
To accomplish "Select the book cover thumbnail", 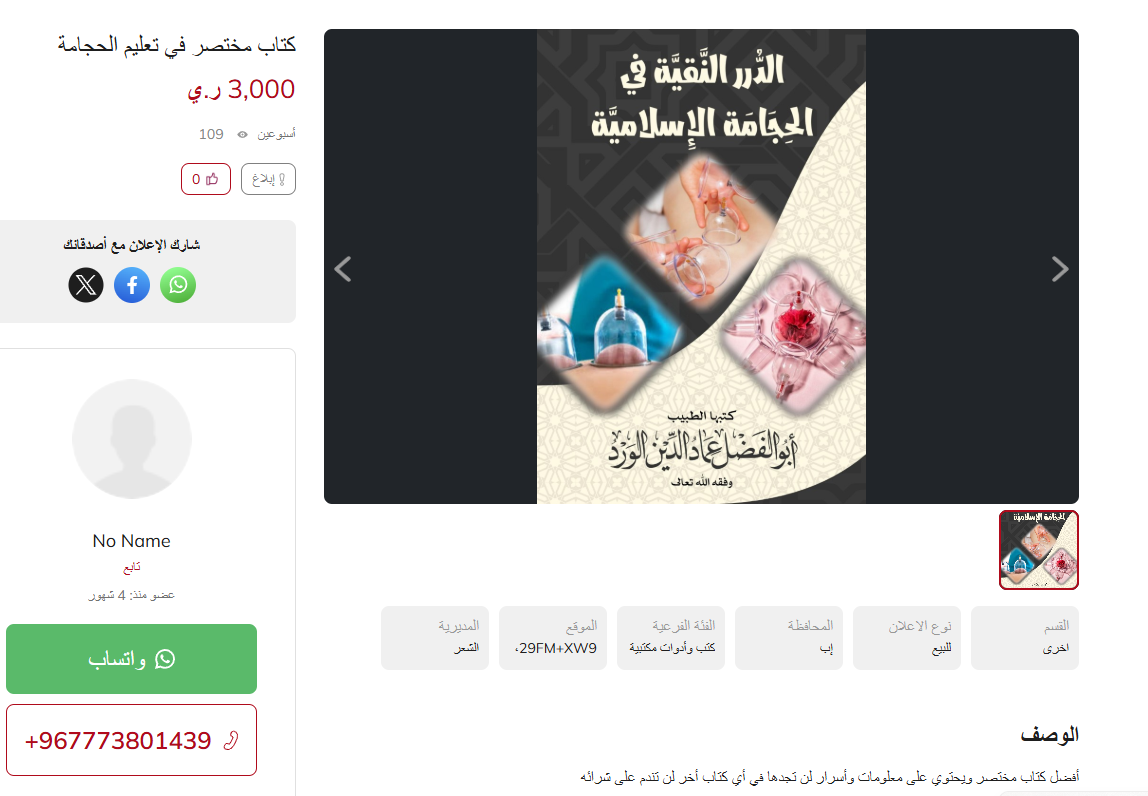I will click(x=1038, y=550).
